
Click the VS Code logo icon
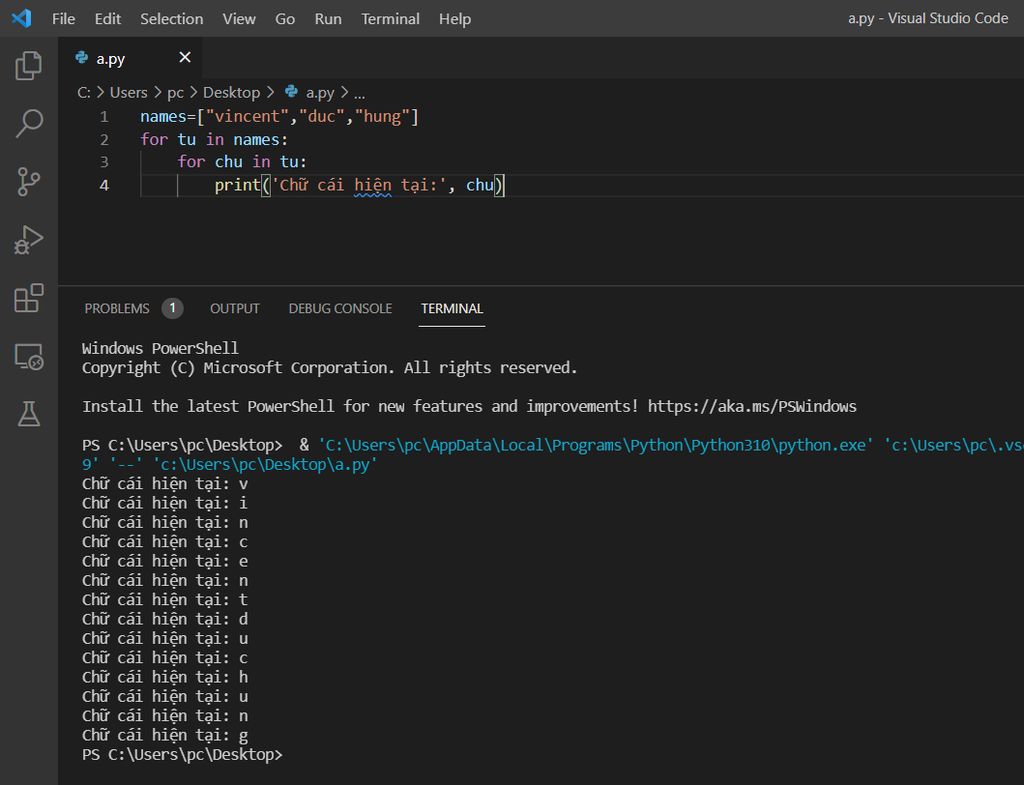[21, 18]
